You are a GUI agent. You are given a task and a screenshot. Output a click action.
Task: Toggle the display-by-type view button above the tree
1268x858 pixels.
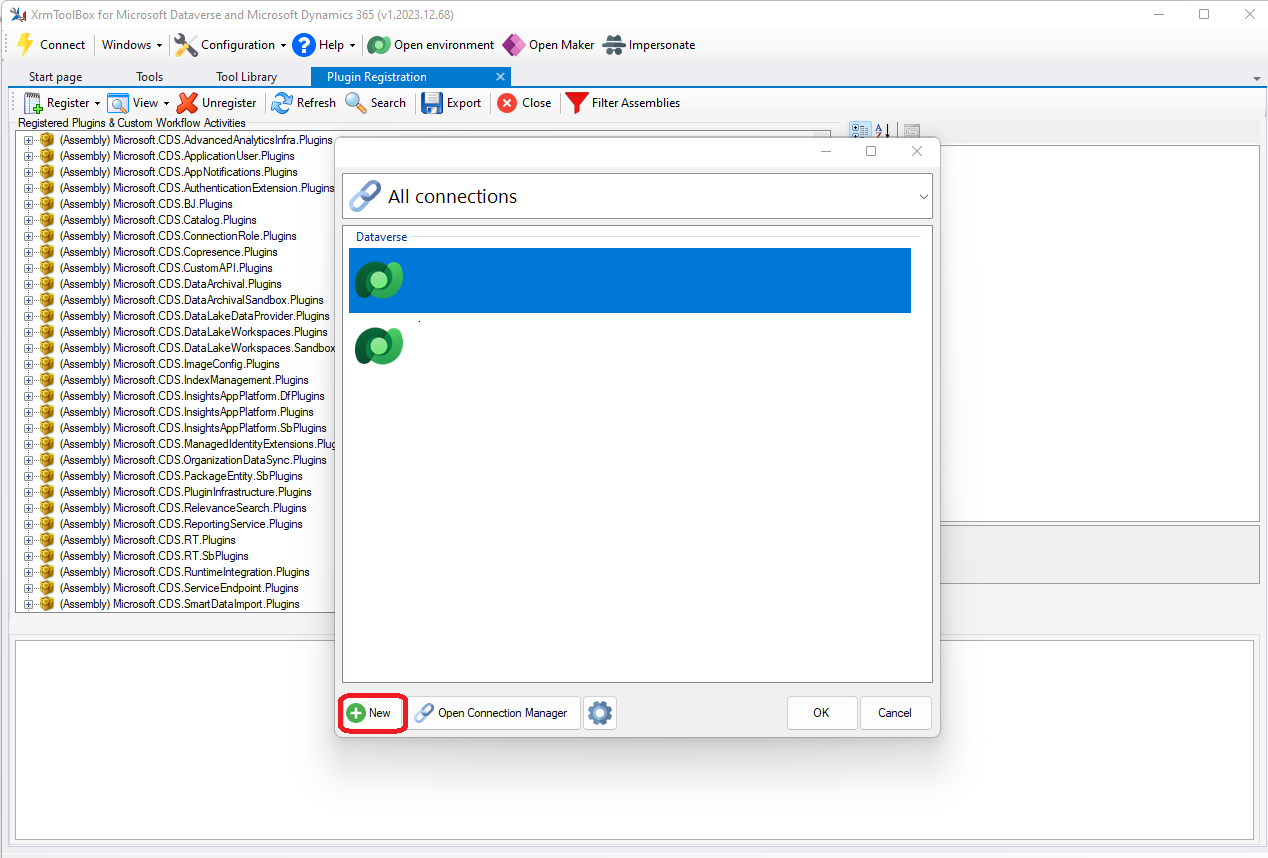(x=859, y=130)
